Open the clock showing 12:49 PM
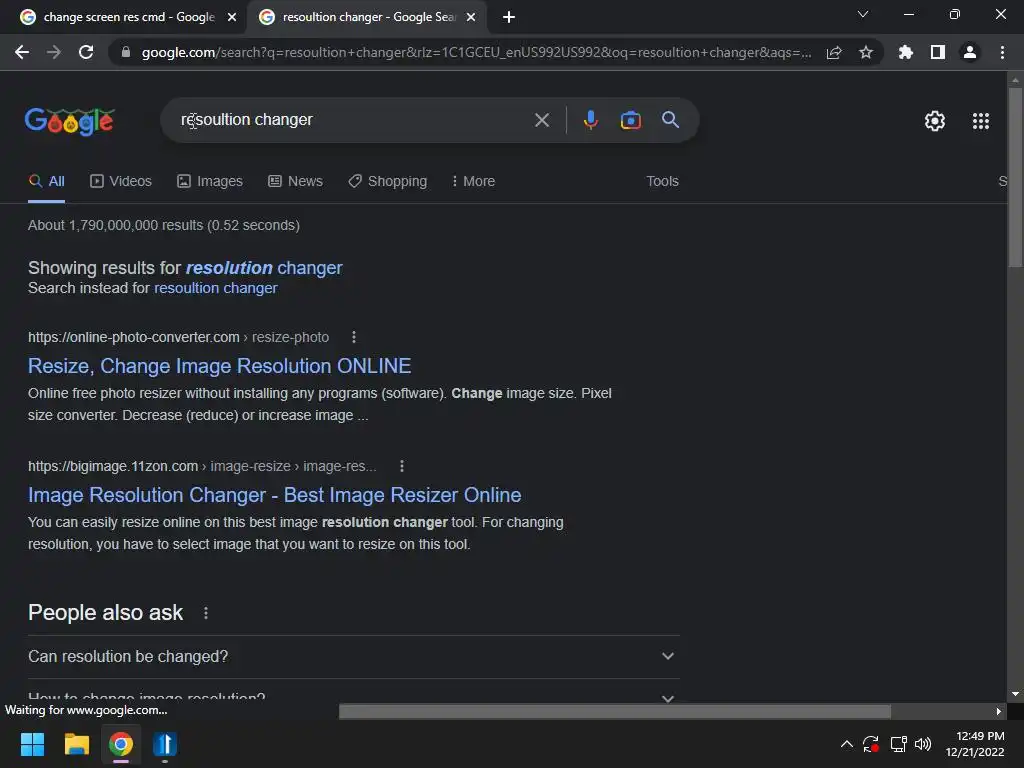Screen dimensions: 1024x768 click(x=975, y=744)
